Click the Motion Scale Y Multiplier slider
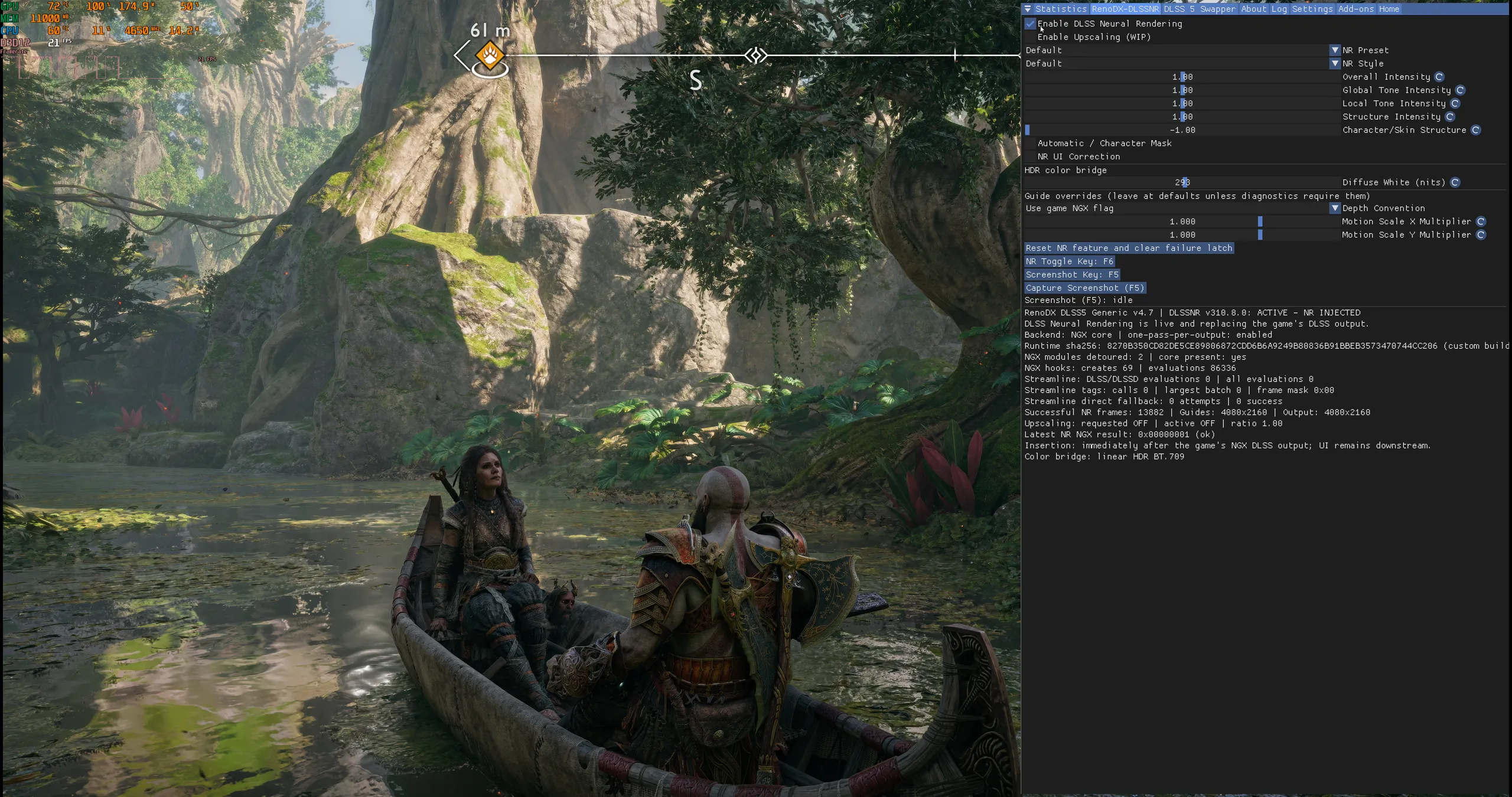 1182,235
